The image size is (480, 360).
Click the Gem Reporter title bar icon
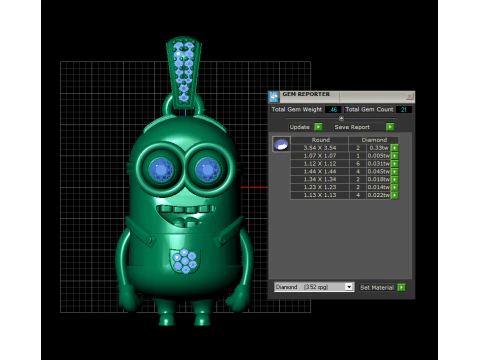pyautogui.click(x=274, y=97)
